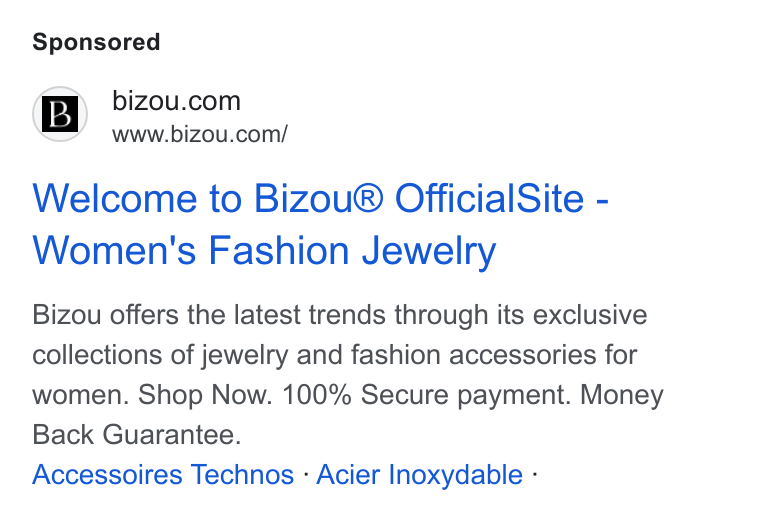Click the 'Money Back Guarantee' text

point(348,415)
